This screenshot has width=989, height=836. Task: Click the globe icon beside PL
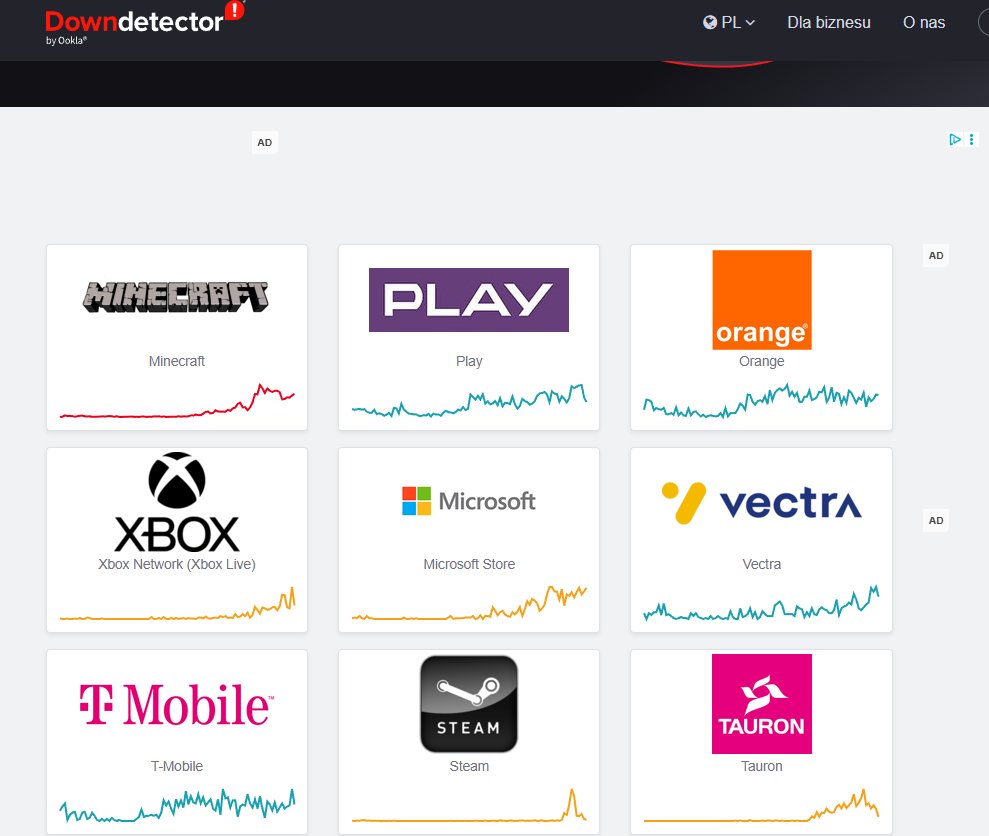pos(710,23)
